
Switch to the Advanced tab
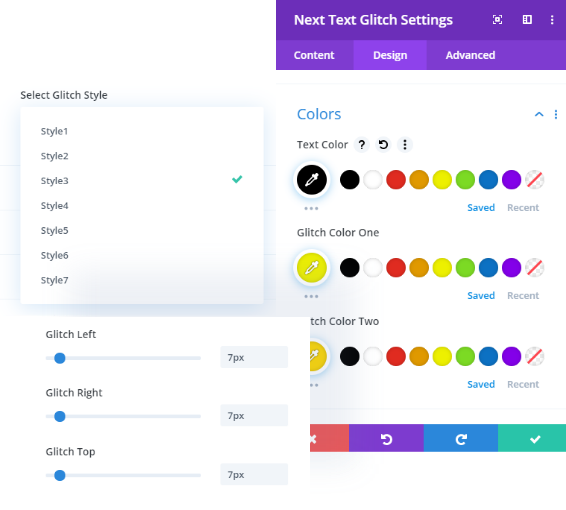470,55
